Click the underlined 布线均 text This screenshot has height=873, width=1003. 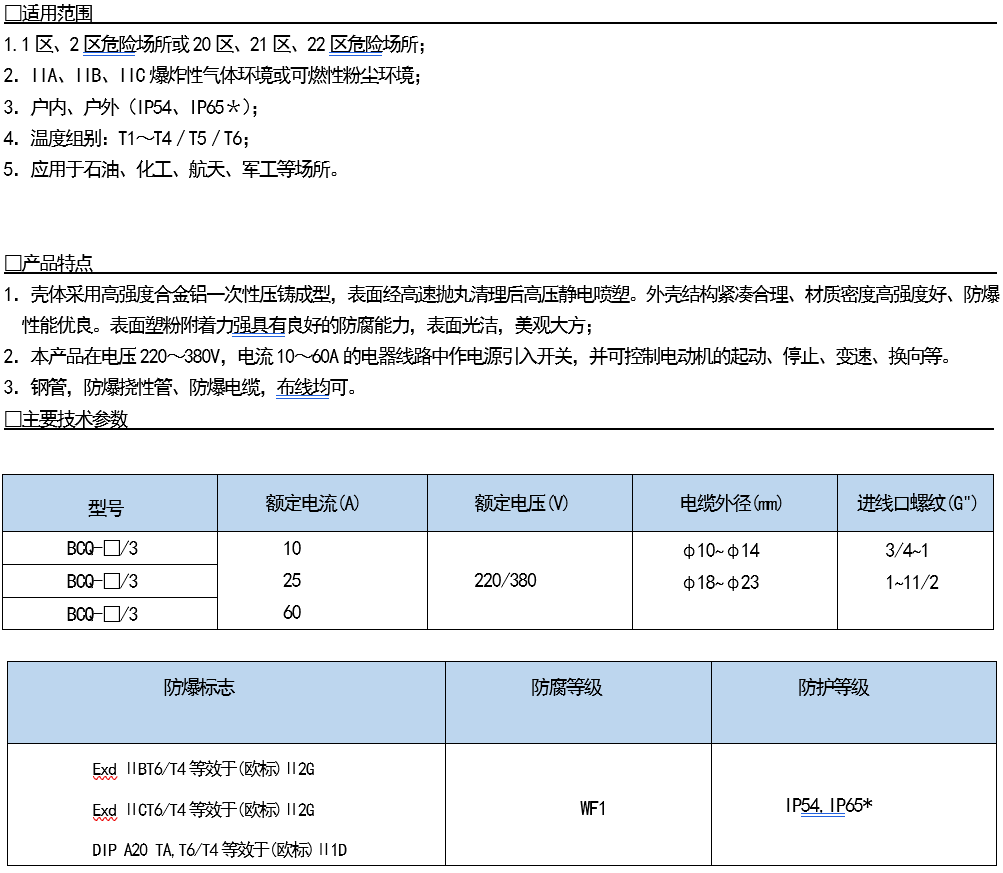pos(303,388)
